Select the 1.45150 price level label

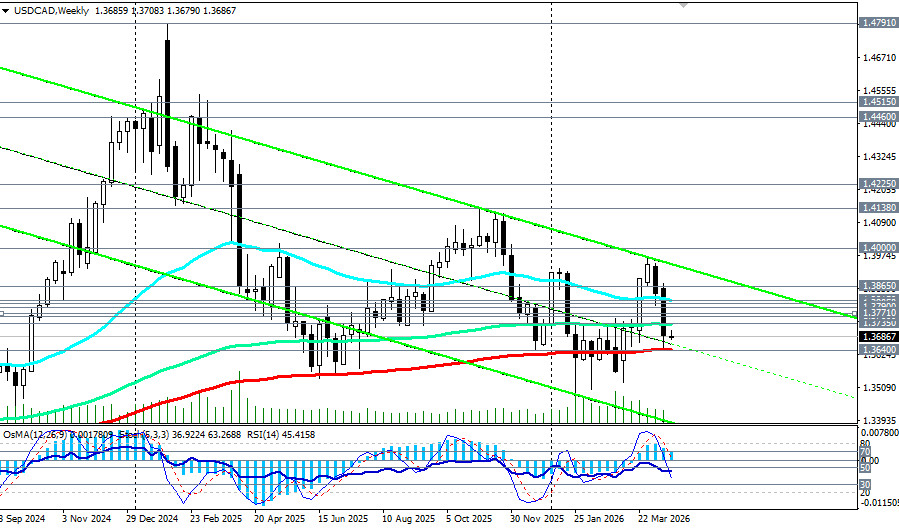coord(878,102)
